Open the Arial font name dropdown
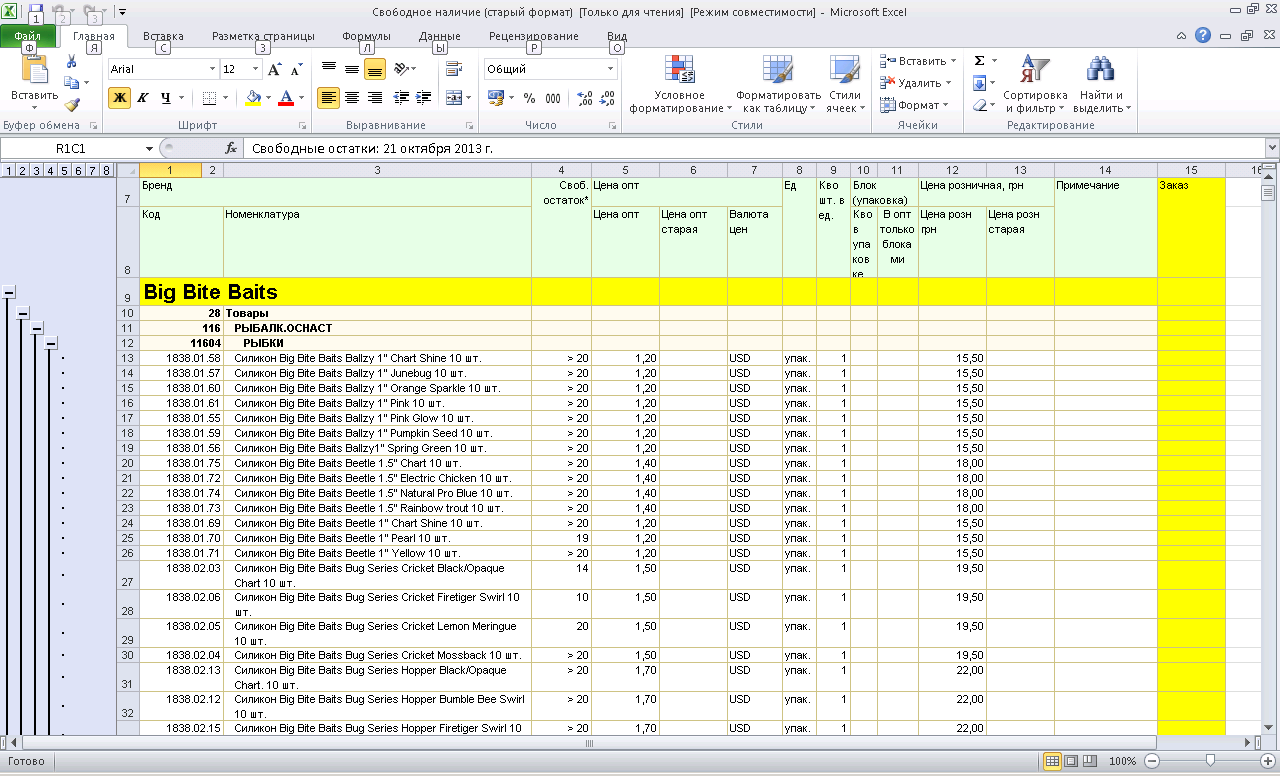Screen dimensions: 1280x776 point(212,69)
